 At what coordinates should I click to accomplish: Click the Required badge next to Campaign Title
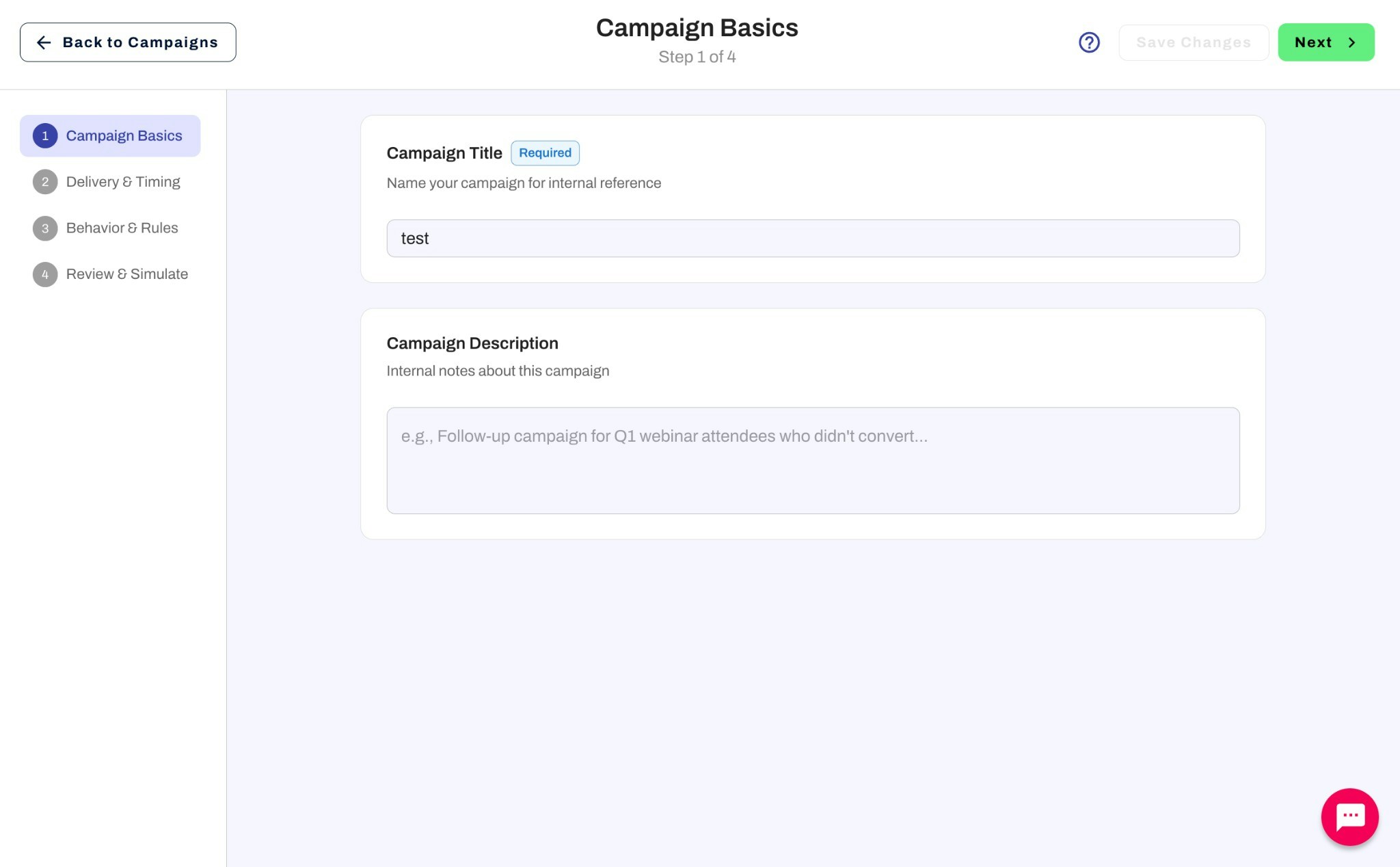[545, 152]
